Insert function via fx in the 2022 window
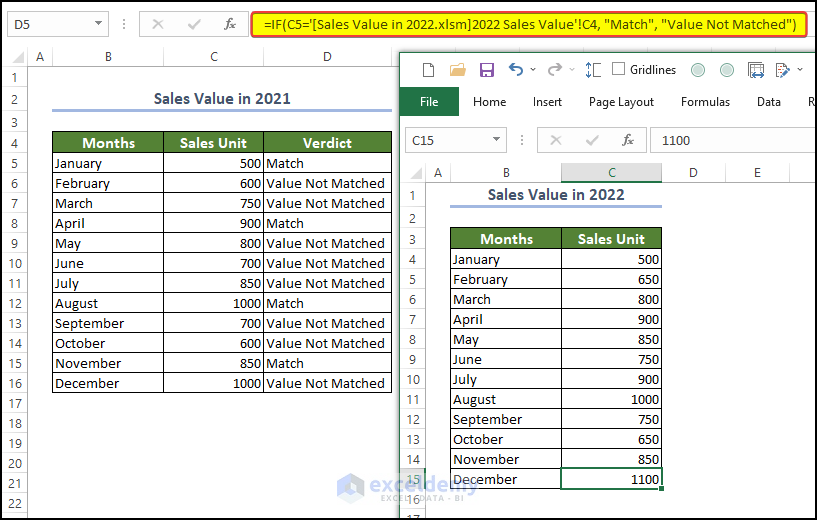The image size is (817, 520). coord(628,140)
